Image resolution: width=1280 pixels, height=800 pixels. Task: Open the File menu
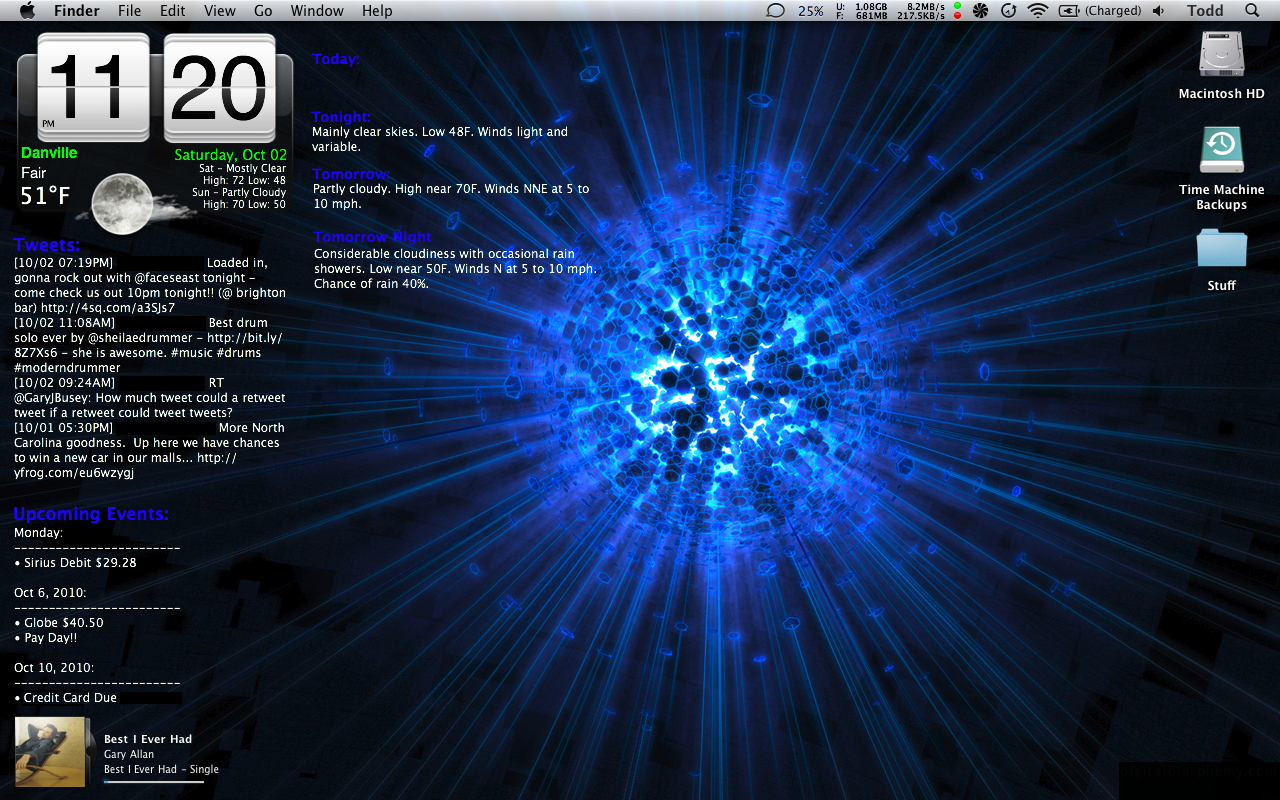(129, 11)
